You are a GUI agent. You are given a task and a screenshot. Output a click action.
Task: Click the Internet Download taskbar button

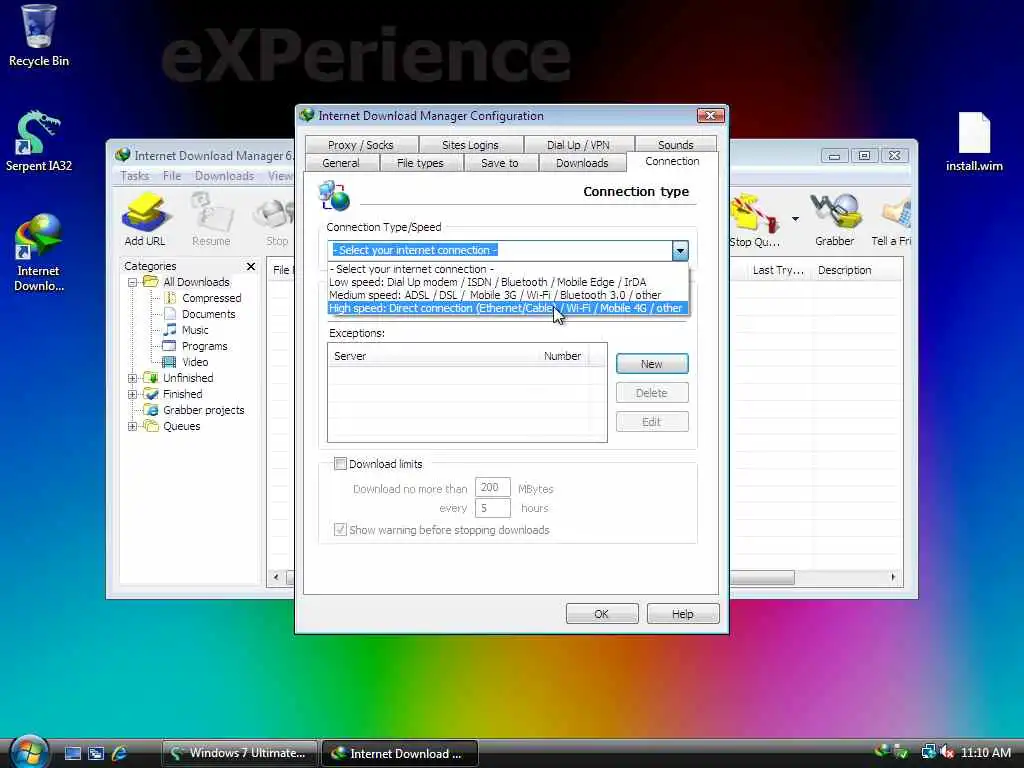coord(400,753)
